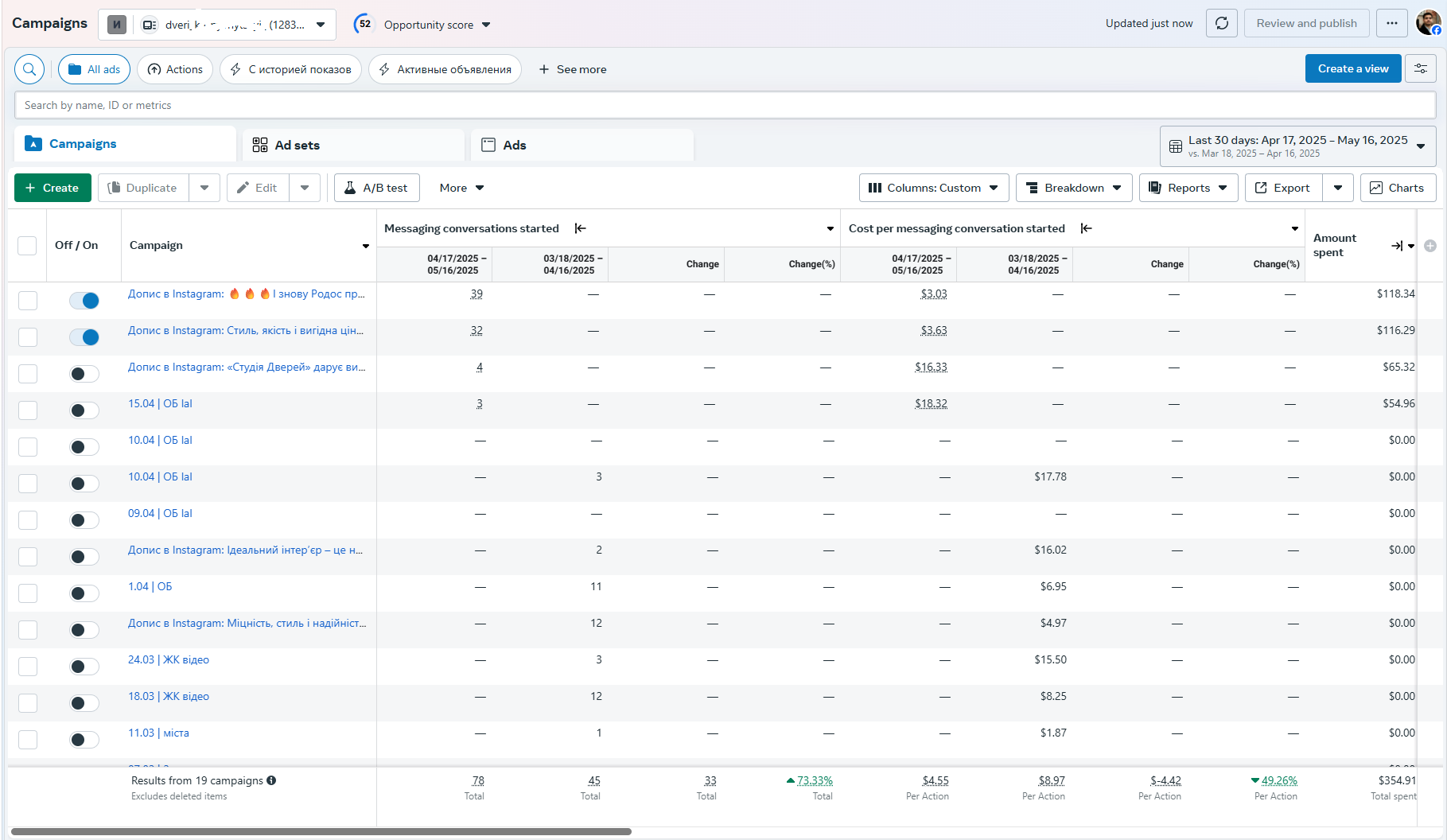Tick the checkbox for 1.04 | ОБ campaign
Image resolution: width=1447 pixels, height=840 pixels.
(28, 593)
